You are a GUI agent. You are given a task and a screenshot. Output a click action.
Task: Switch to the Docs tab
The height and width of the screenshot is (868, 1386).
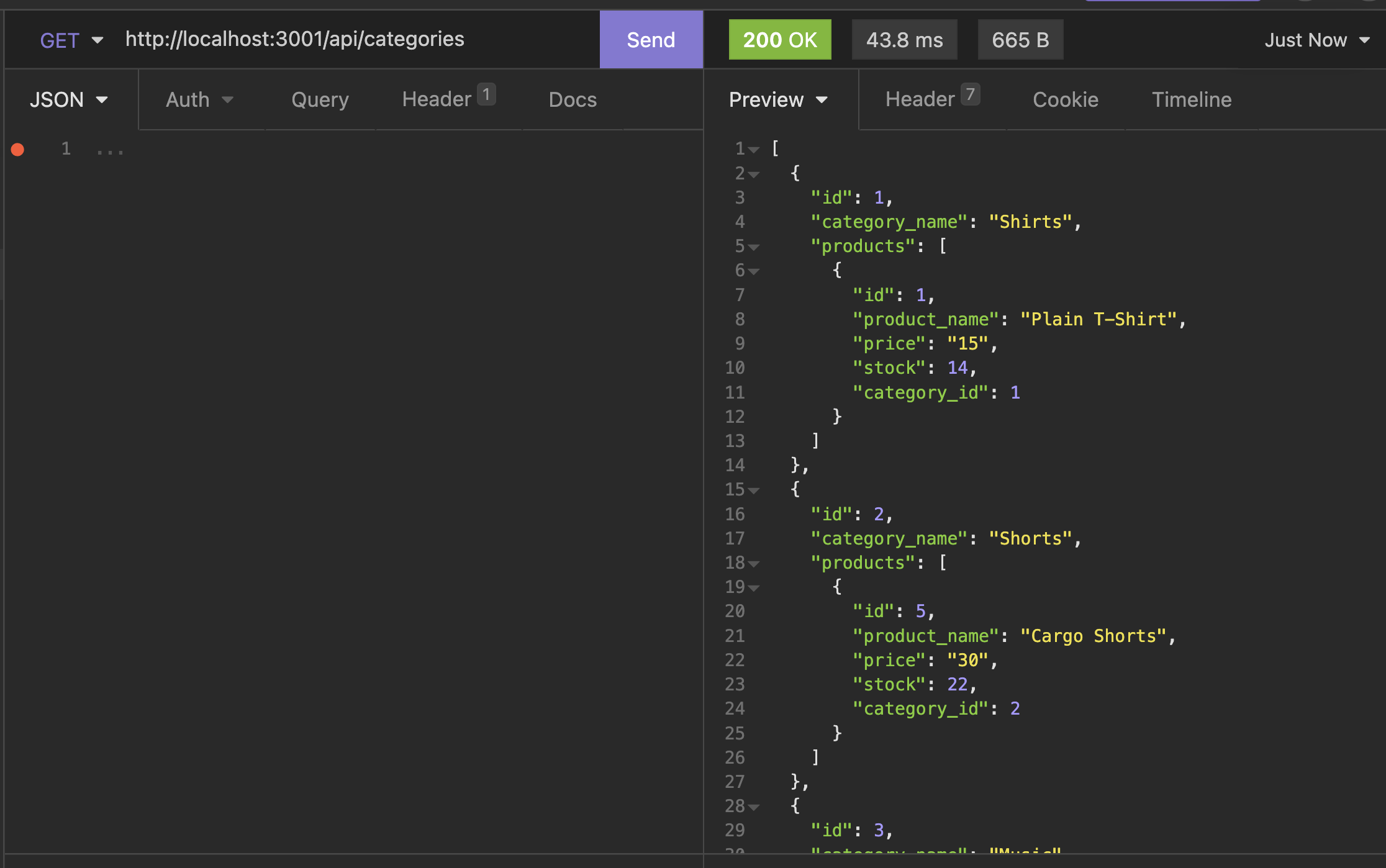572,99
